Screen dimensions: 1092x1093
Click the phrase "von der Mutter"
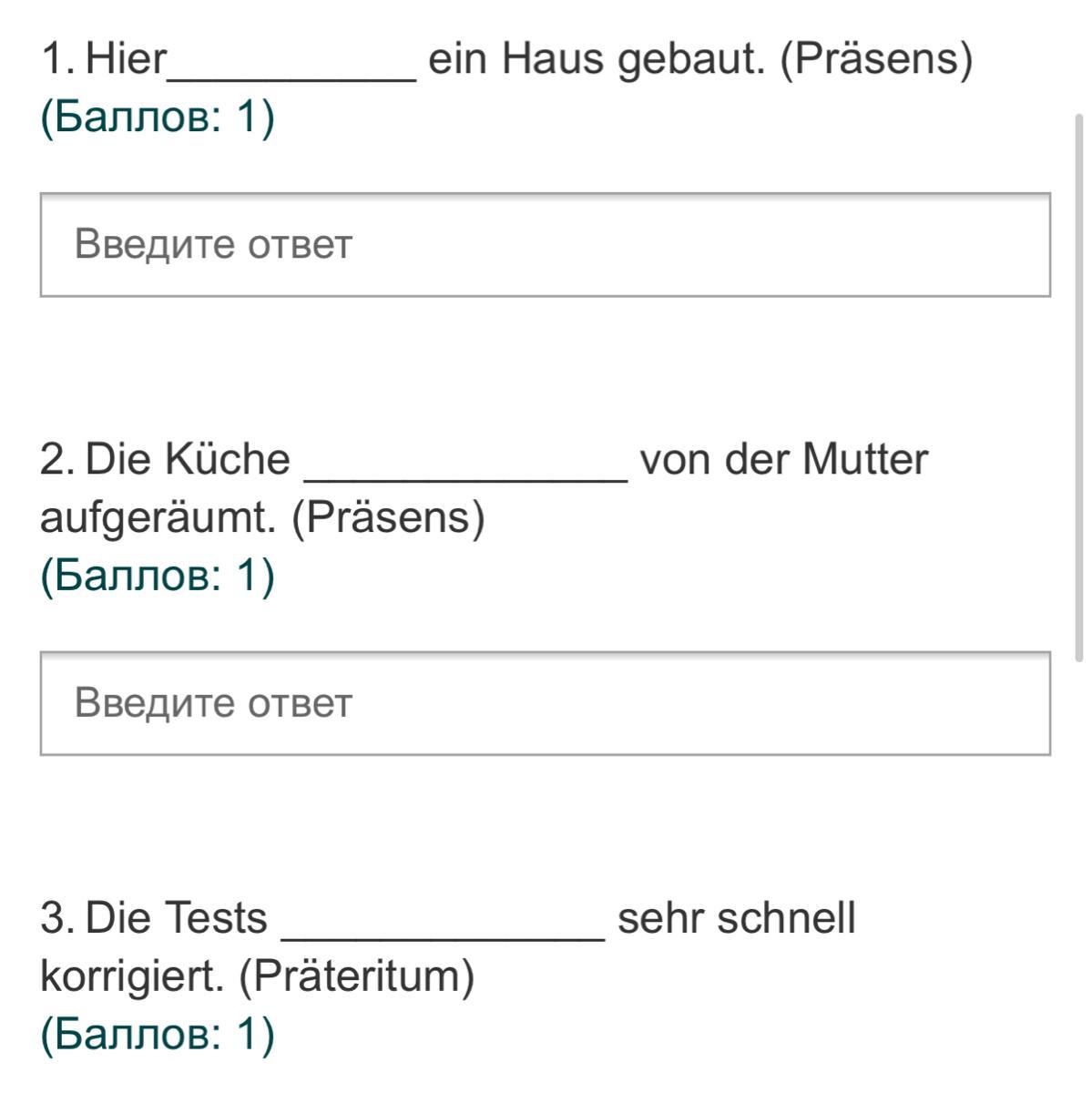pos(783,459)
